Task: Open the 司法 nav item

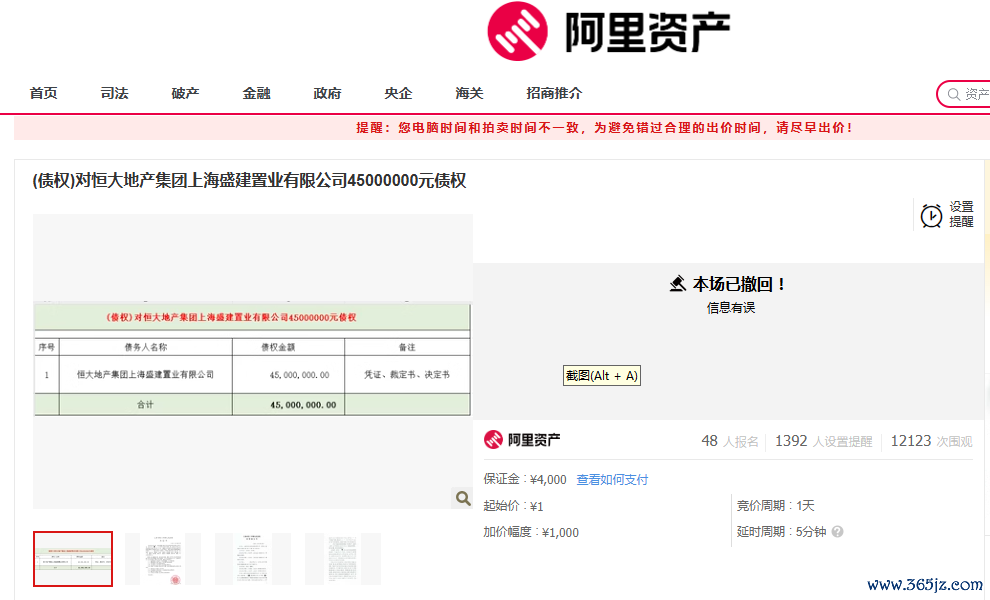Action: pos(114,93)
